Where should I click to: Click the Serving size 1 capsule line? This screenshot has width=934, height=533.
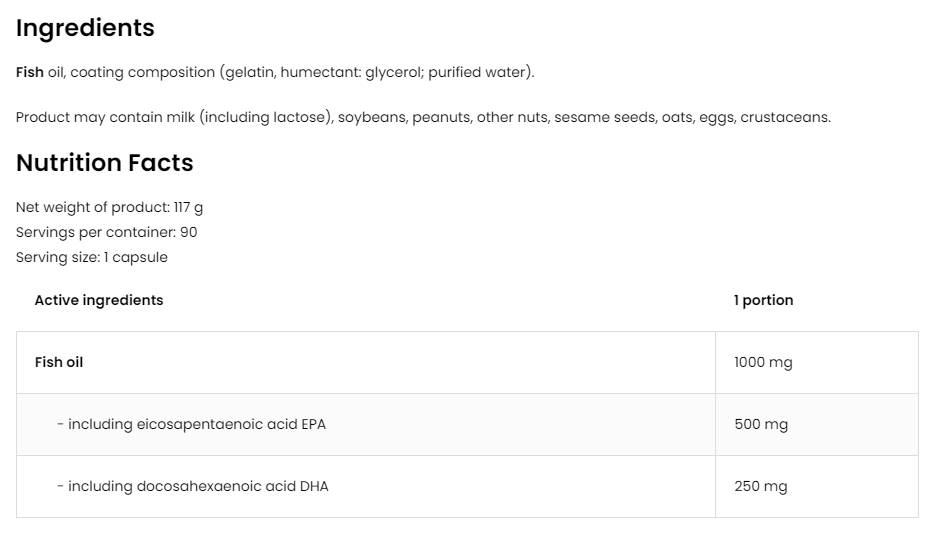tap(91, 257)
